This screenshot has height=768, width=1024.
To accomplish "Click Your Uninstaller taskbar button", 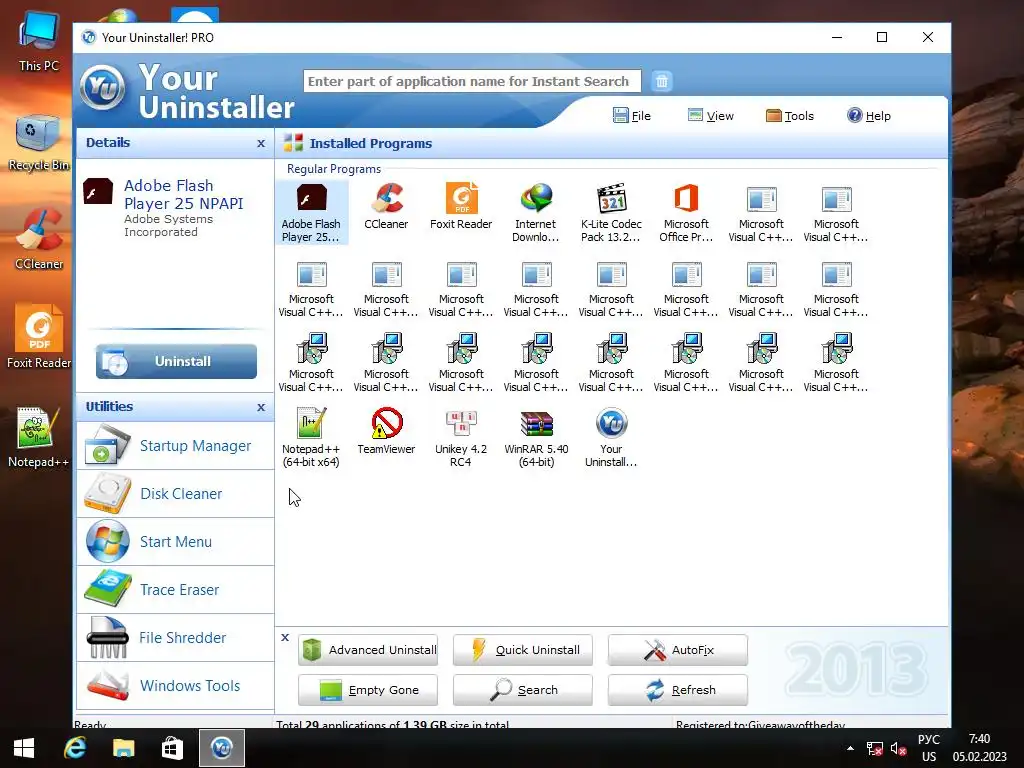I will point(222,748).
